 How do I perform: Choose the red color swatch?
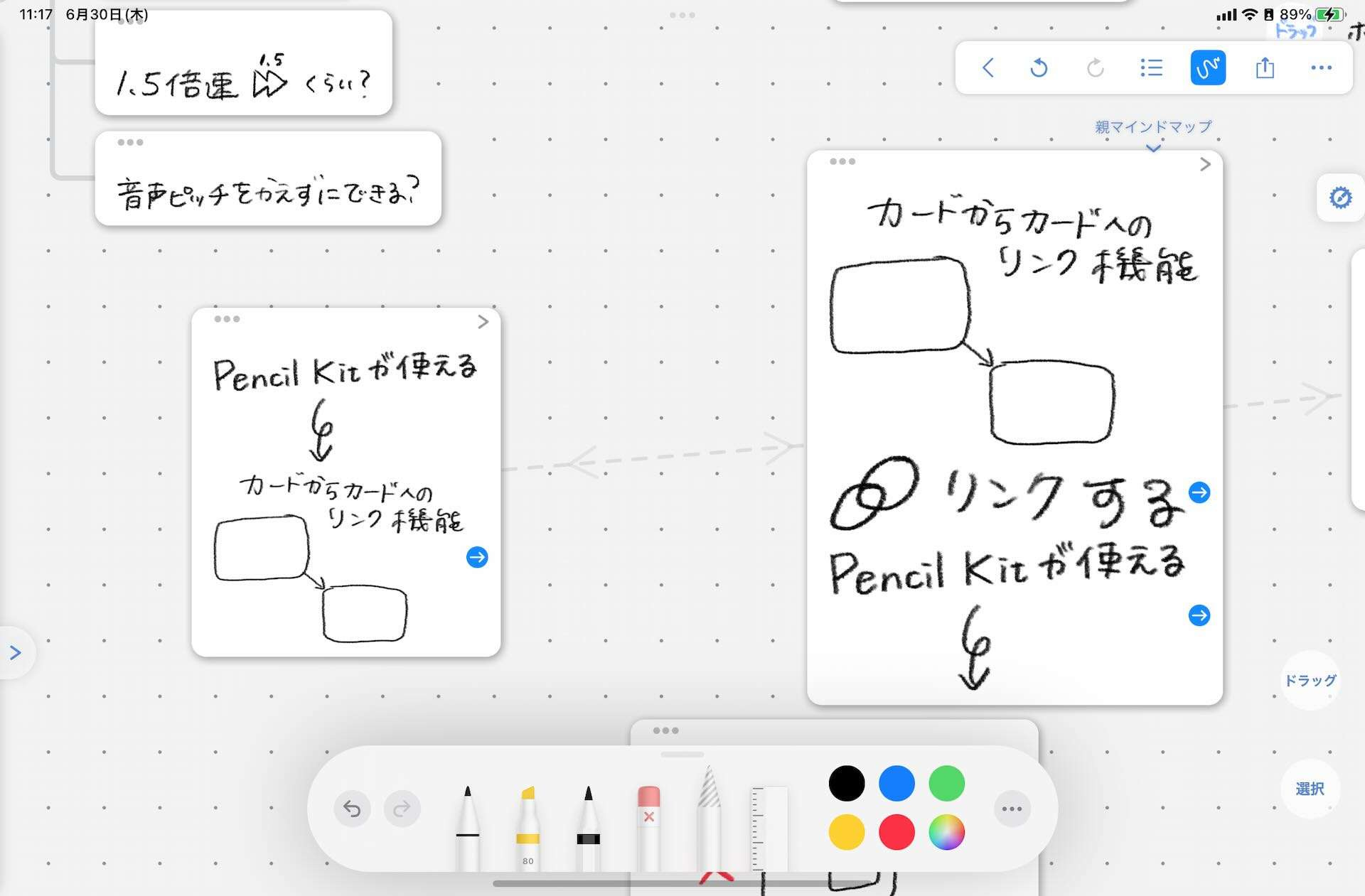pyautogui.click(x=896, y=832)
